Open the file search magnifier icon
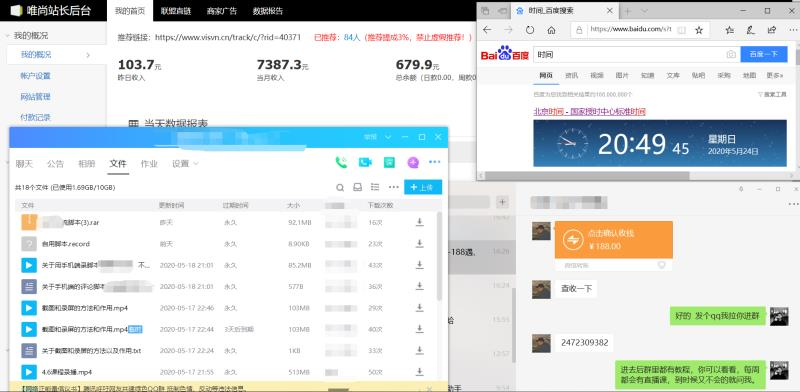The image size is (800, 392). click(340, 188)
